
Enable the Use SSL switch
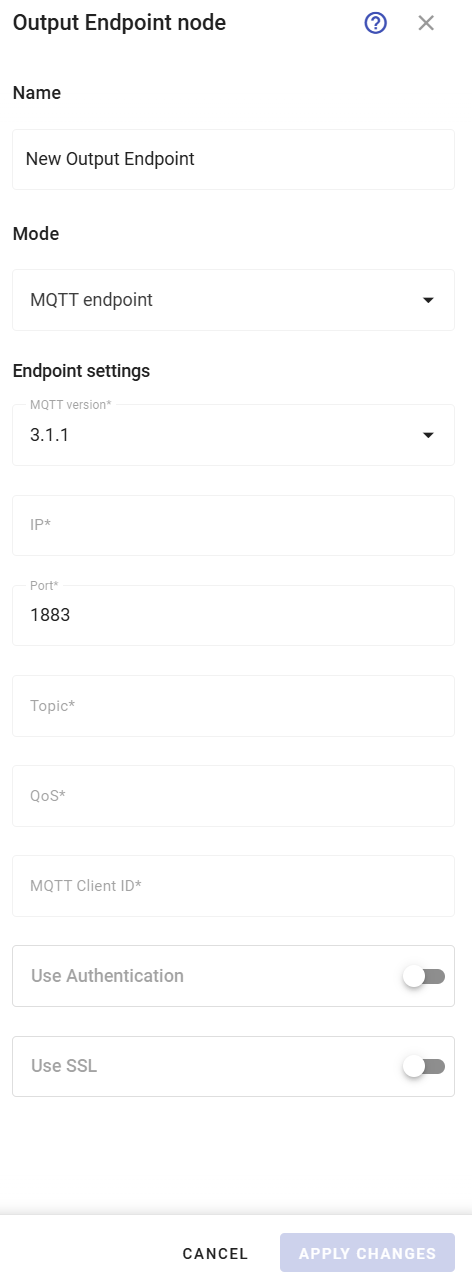(424, 1067)
